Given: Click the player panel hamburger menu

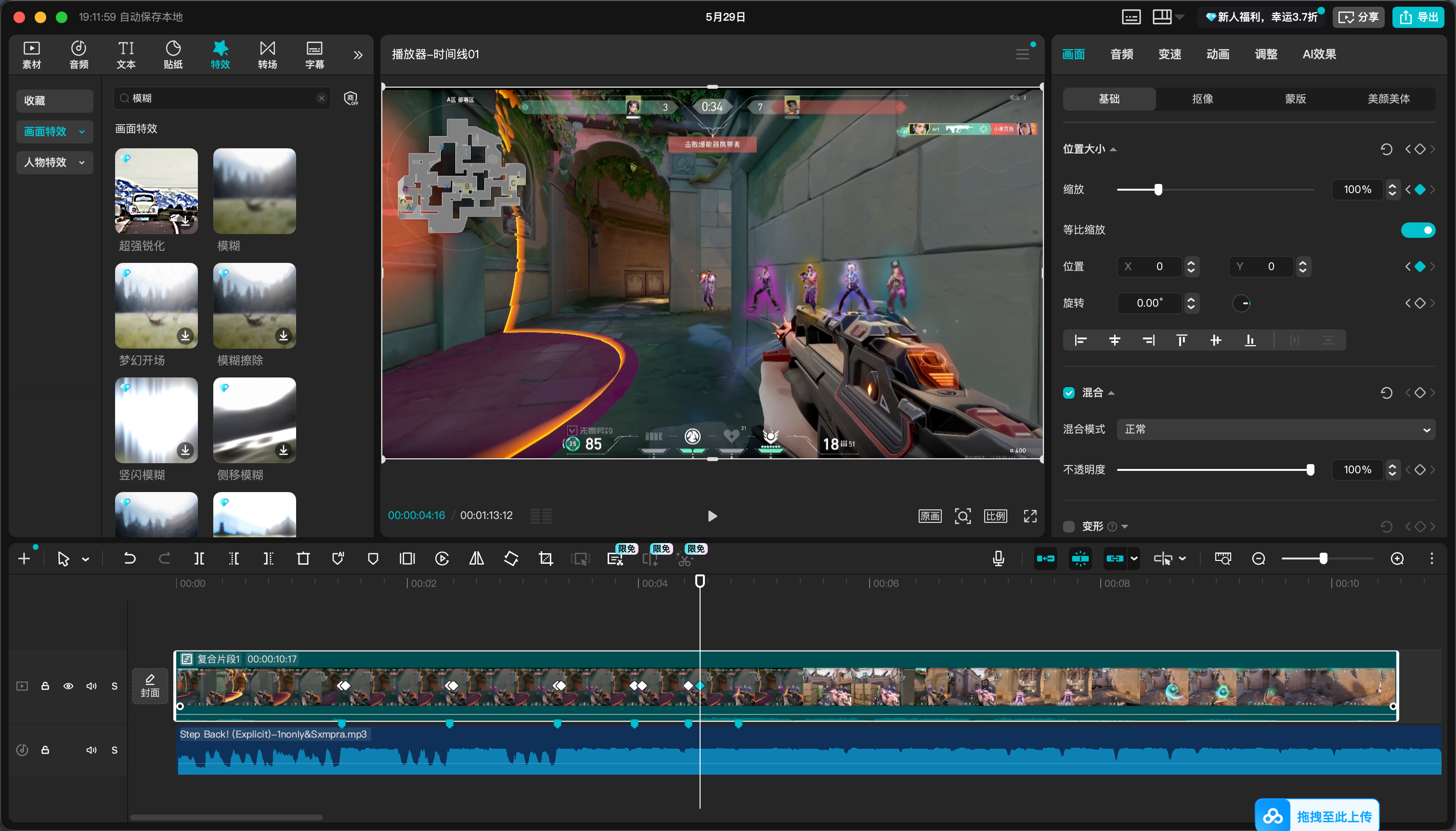Looking at the screenshot, I should point(1023,54).
